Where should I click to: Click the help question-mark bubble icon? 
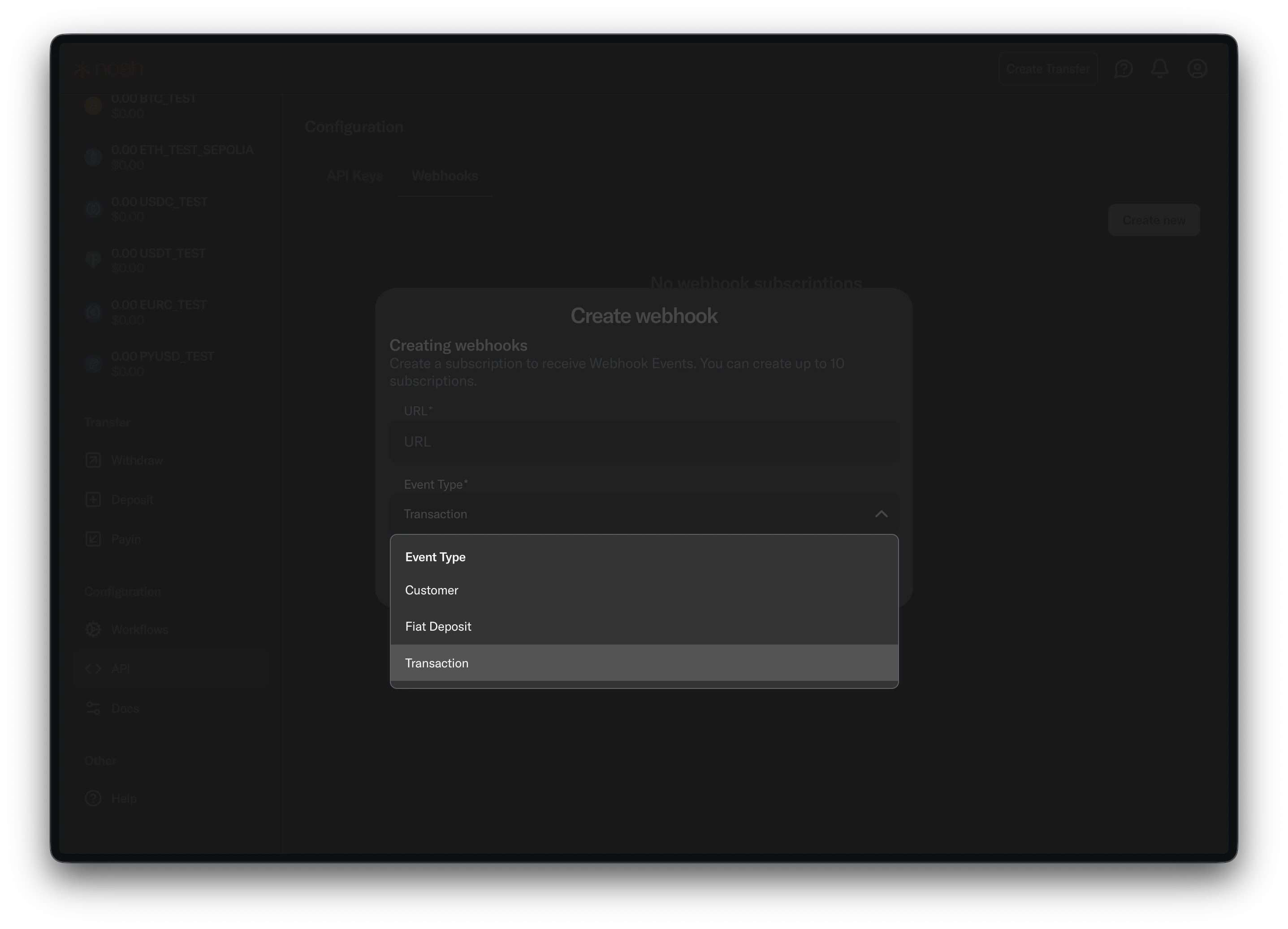(x=1124, y=68)
